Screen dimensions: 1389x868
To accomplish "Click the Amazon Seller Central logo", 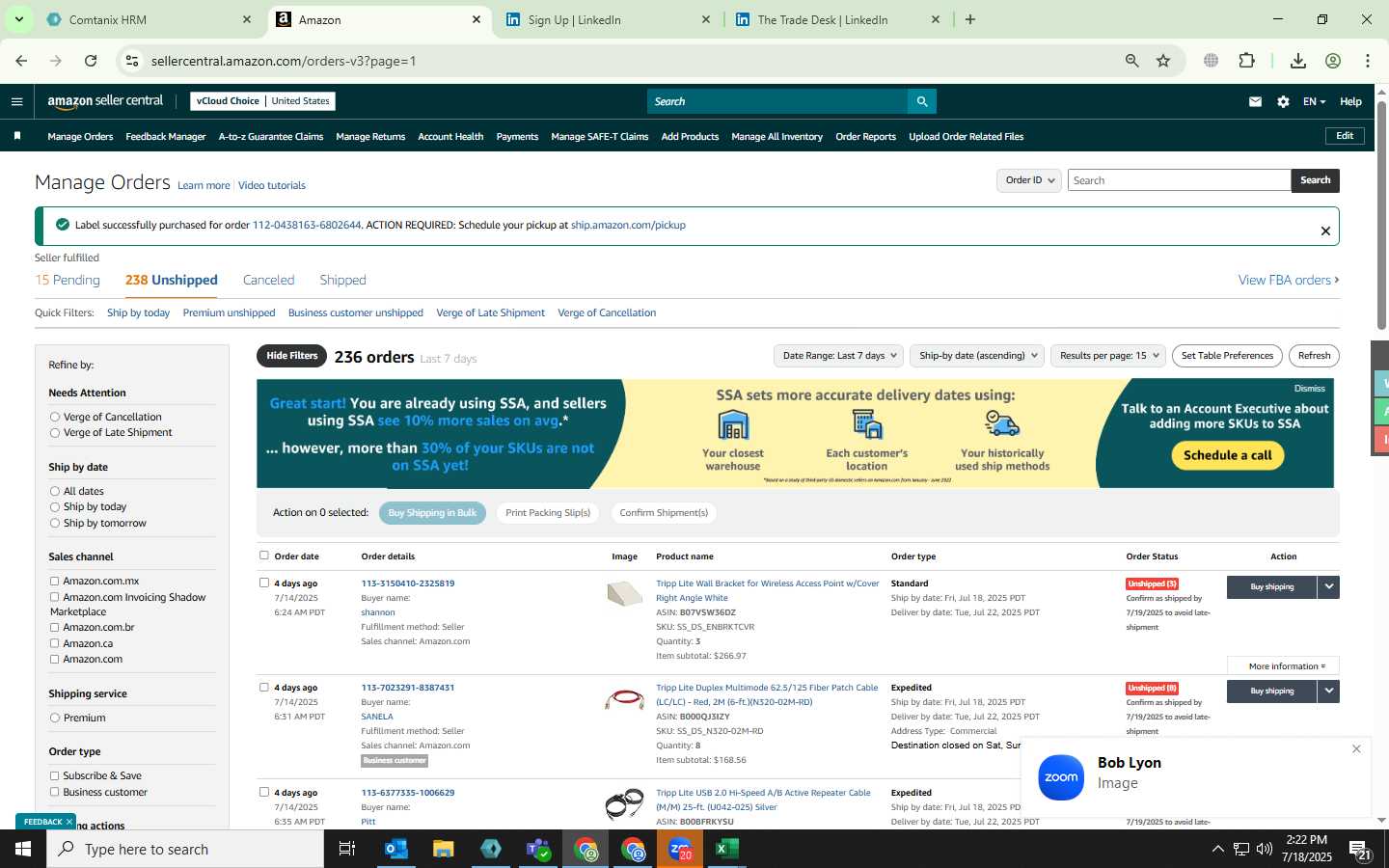I will (x=105, y=101).
